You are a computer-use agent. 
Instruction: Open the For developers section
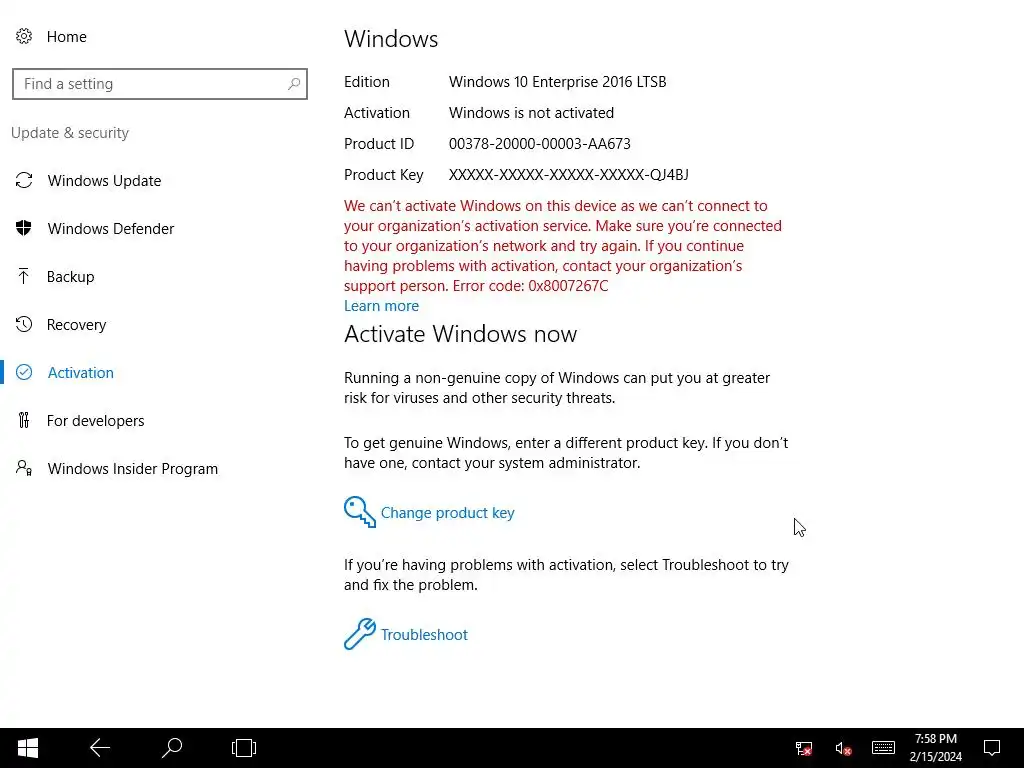(95, 421)
